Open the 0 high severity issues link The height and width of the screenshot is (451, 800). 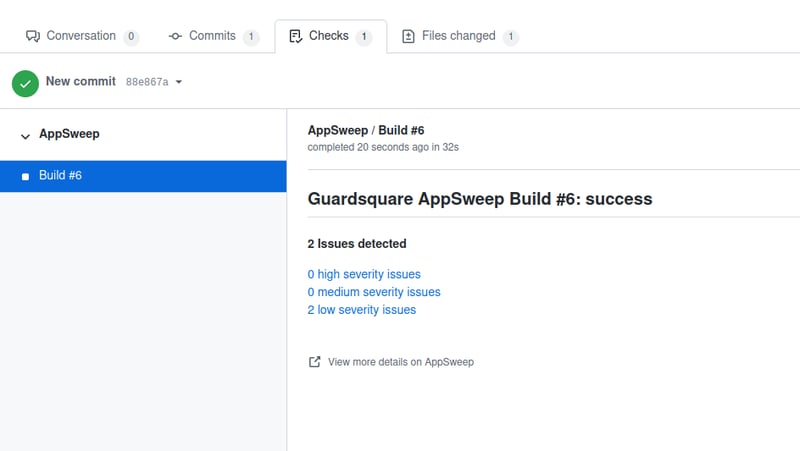(x=364, y=274)
